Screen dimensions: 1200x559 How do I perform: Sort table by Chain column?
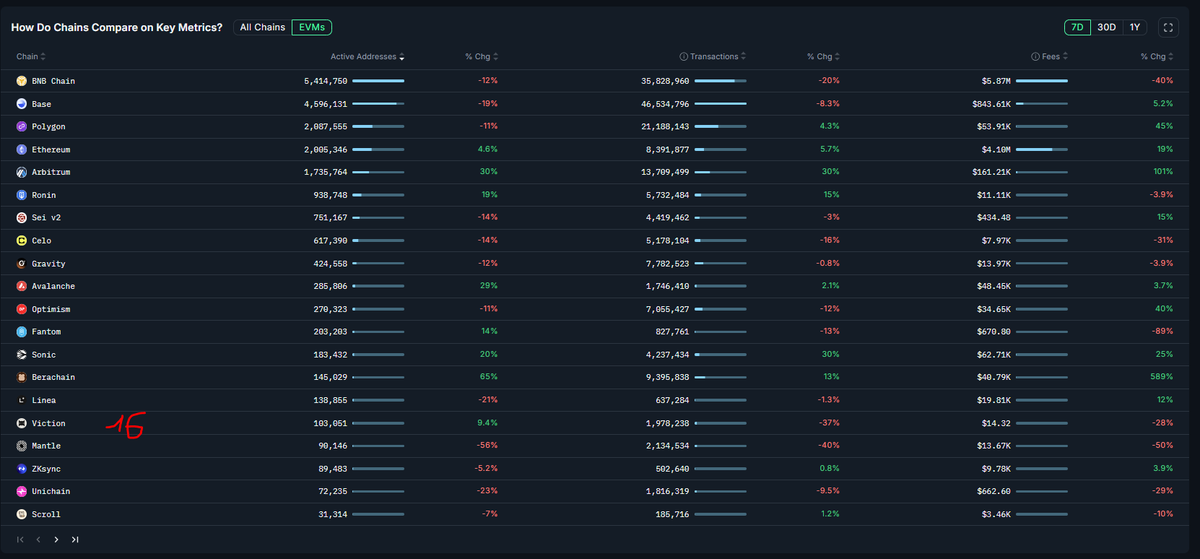coord(31,57)
